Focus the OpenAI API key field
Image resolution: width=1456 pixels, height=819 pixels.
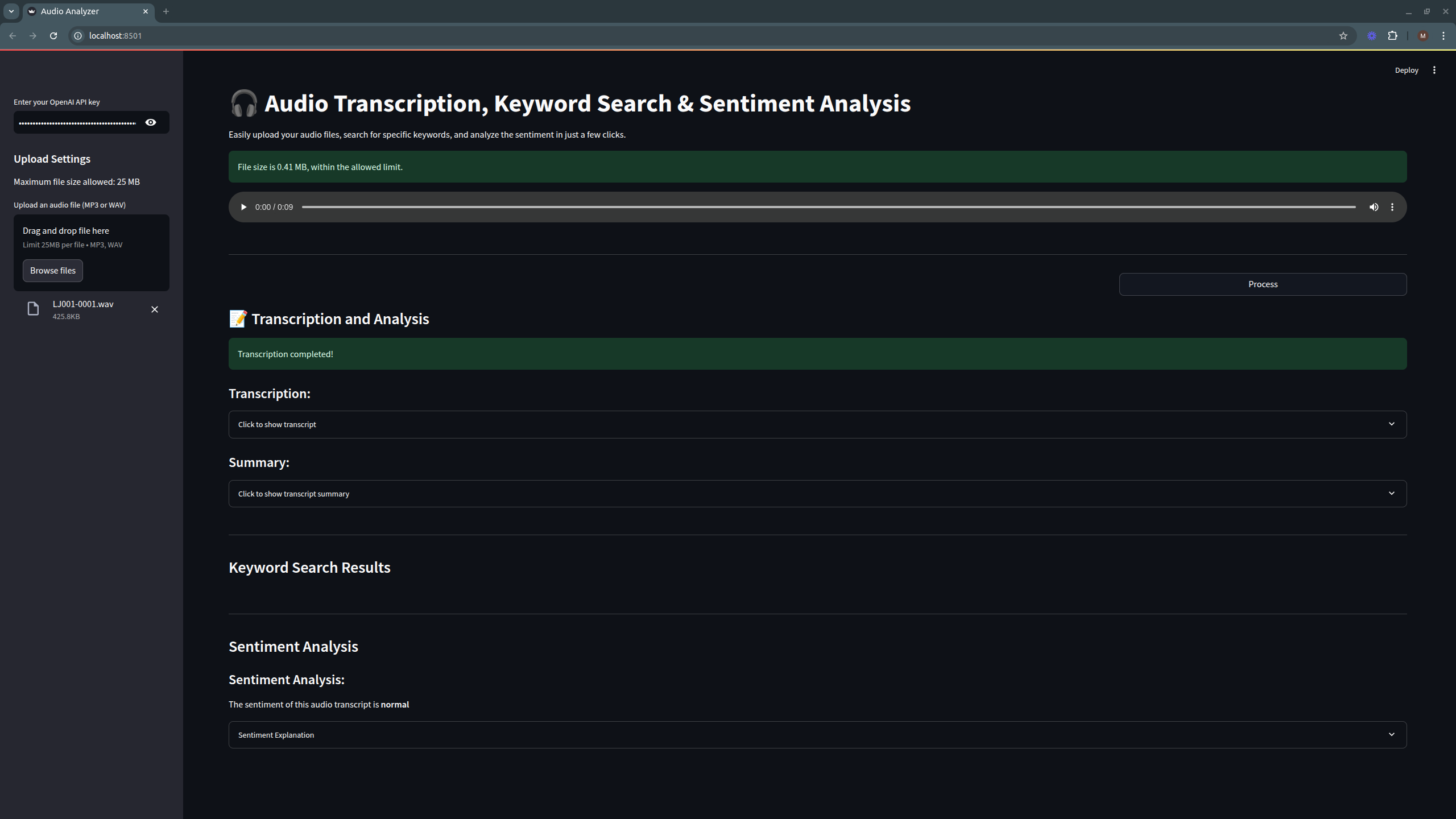point(77,122)
